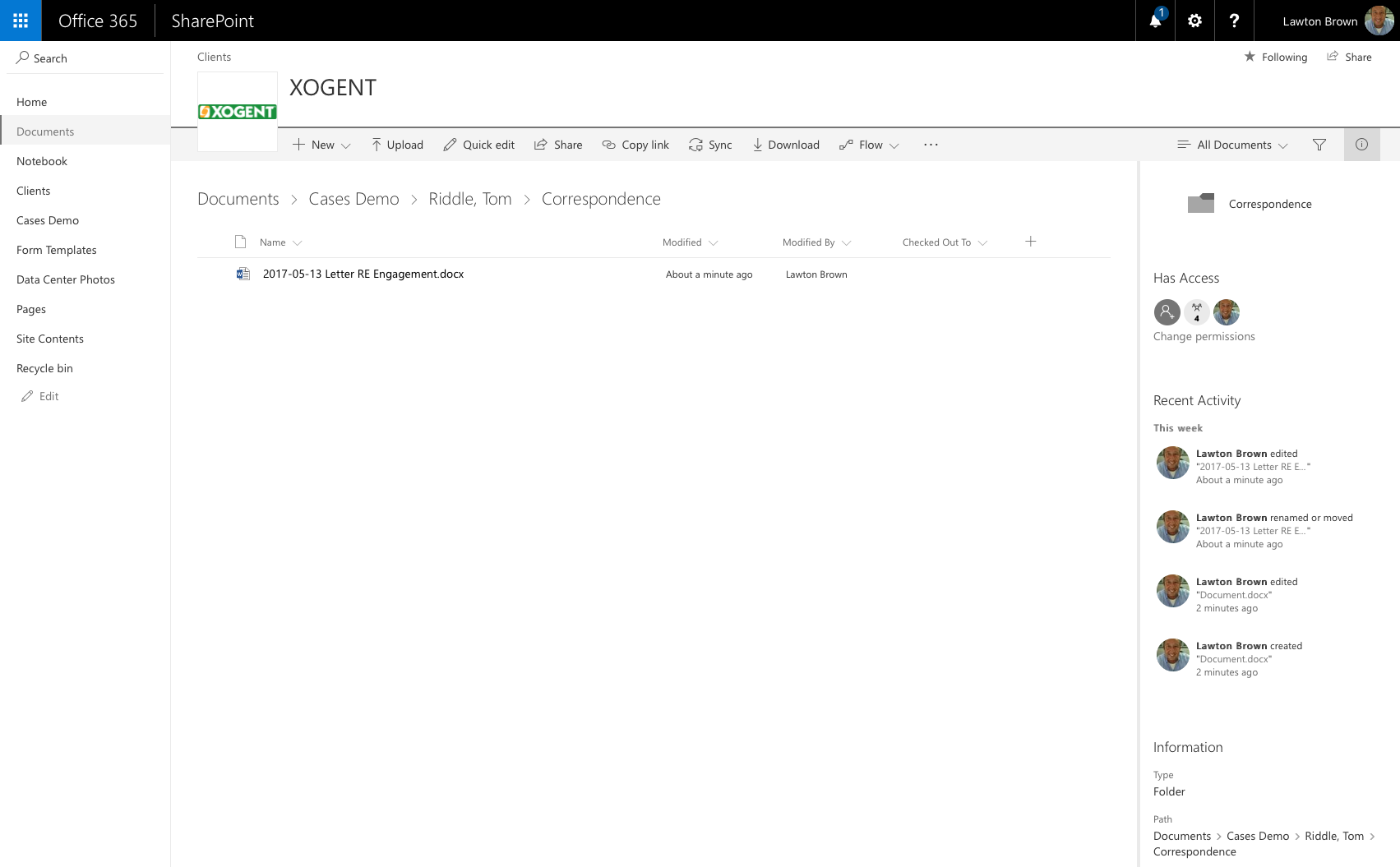1400x867 pixels.
Task: Click the Upload button
Action: click(397, 145)
